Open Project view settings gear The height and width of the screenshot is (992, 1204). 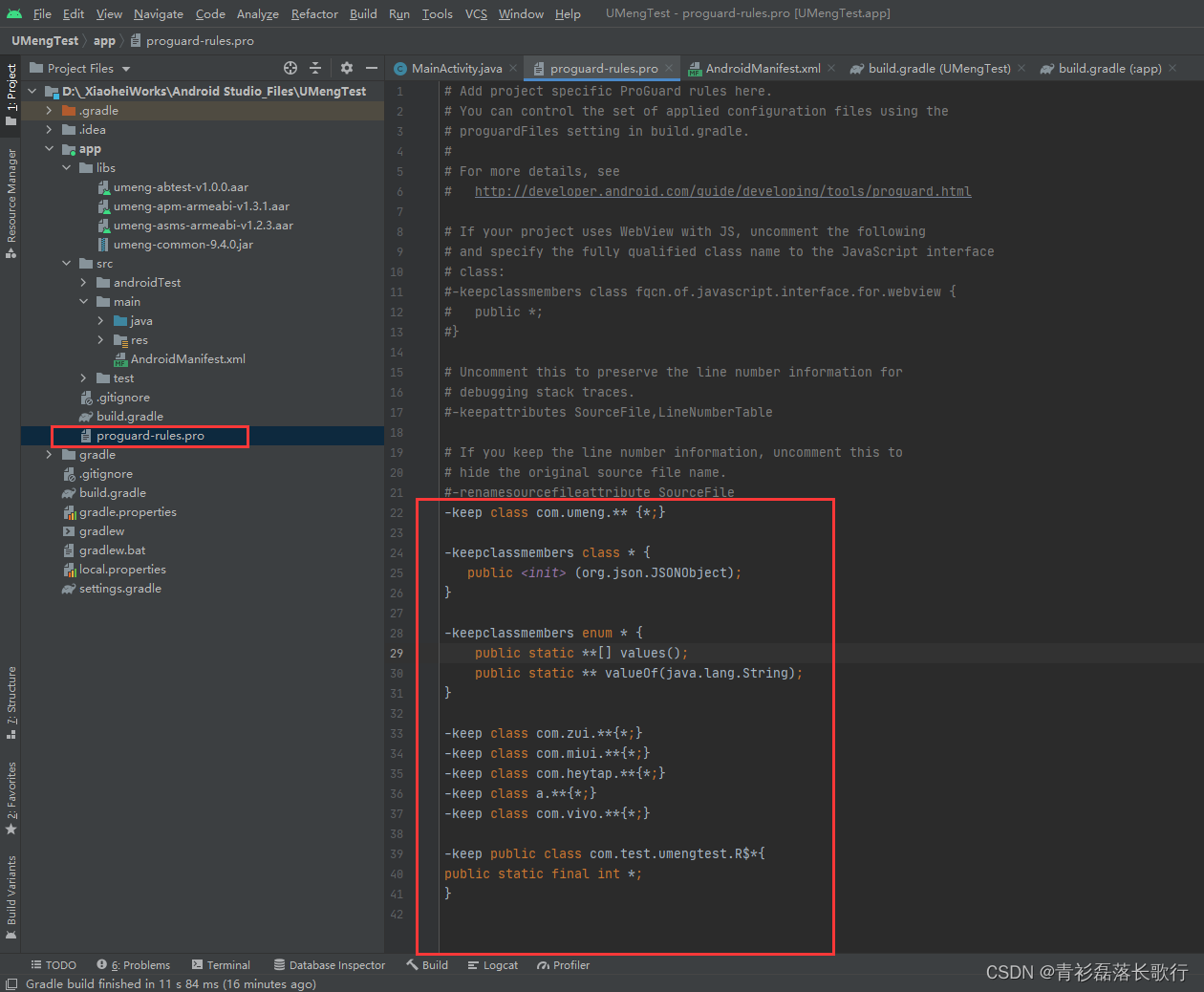346,68
